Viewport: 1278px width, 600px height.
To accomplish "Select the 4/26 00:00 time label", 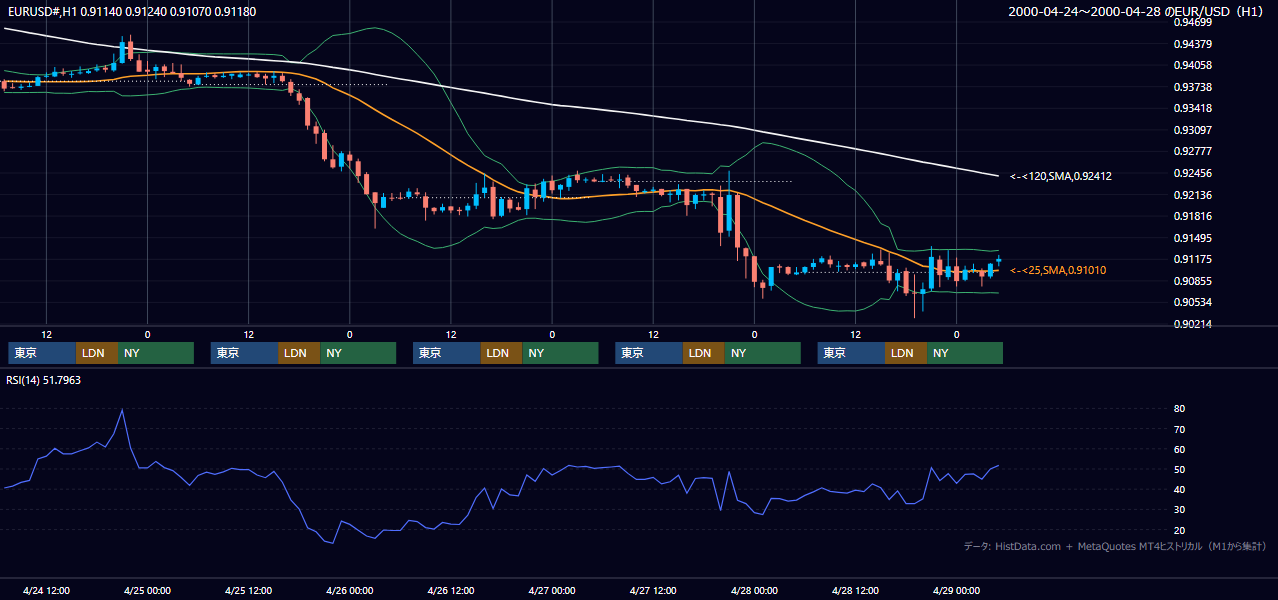I will click(349, 590).
